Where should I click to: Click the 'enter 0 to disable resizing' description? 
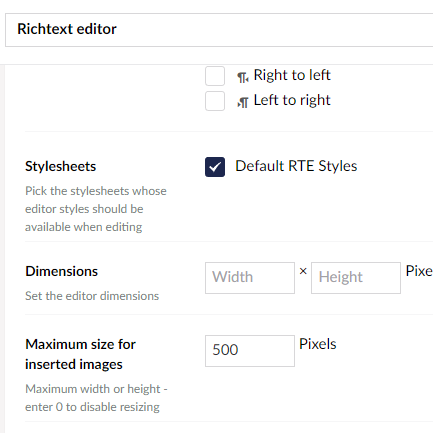tap(92, 407)
